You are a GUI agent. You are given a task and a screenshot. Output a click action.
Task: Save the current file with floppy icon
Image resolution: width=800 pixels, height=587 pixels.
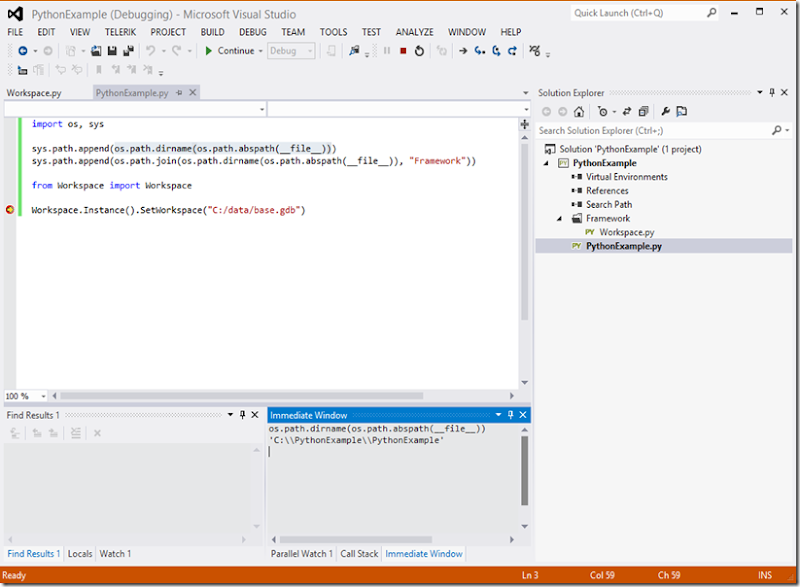112,50
